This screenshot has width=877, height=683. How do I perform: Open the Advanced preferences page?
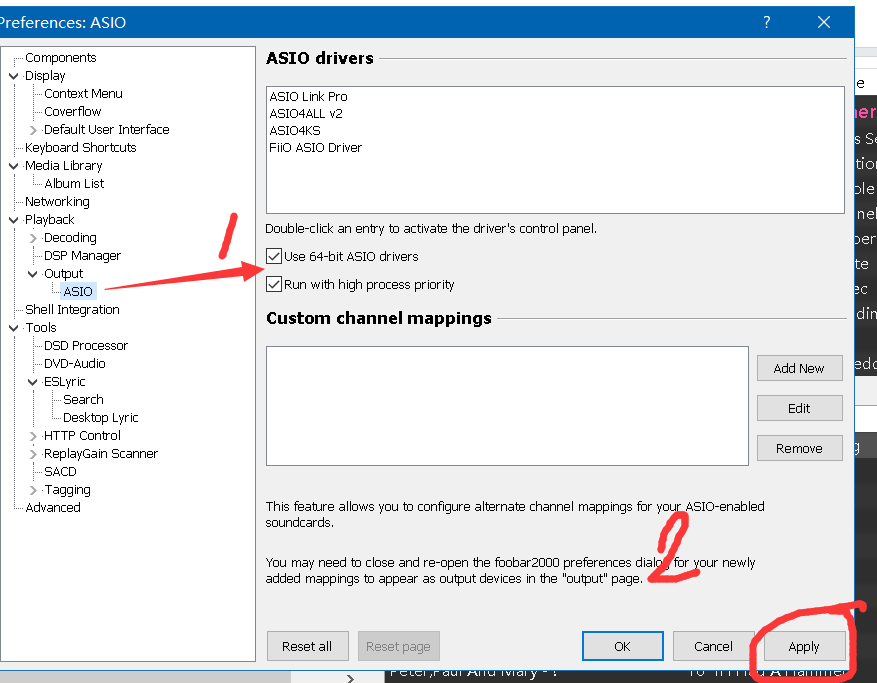(x=53, y=507)
